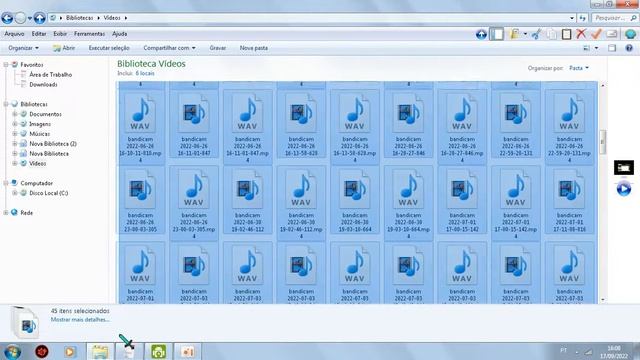Open the Organizar dropdown
This screenshot has width=640, height=360.
point(23,48)
